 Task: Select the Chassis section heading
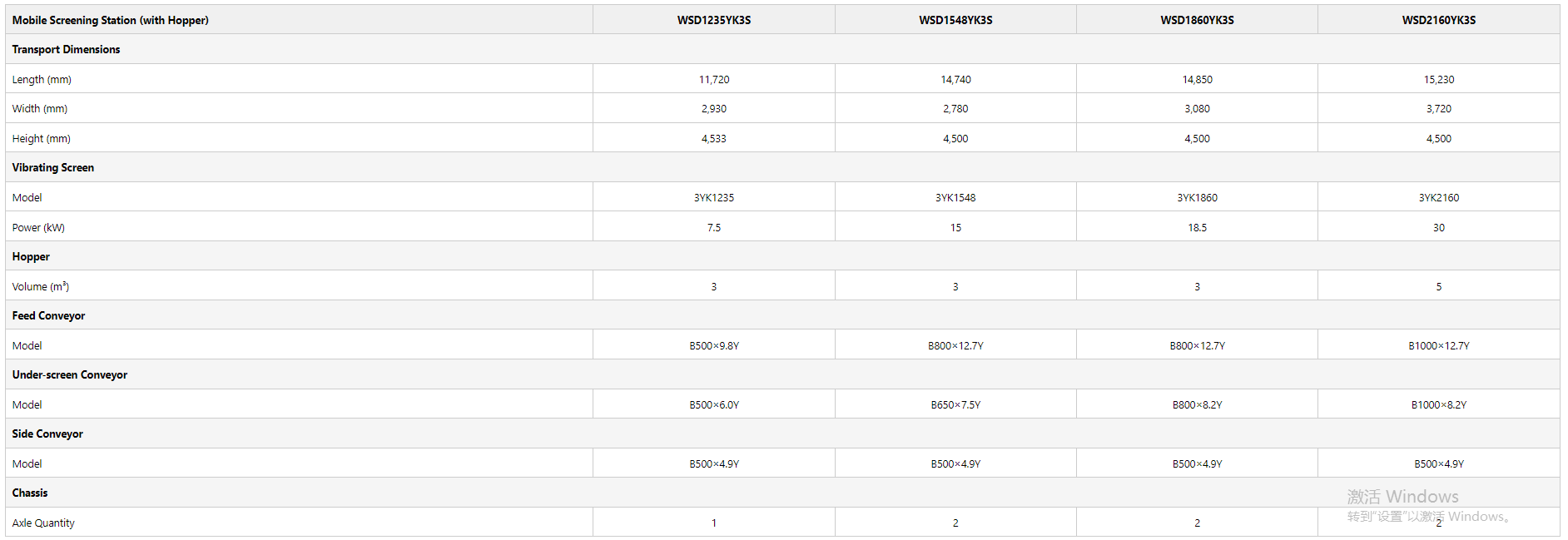coord(30,493)
